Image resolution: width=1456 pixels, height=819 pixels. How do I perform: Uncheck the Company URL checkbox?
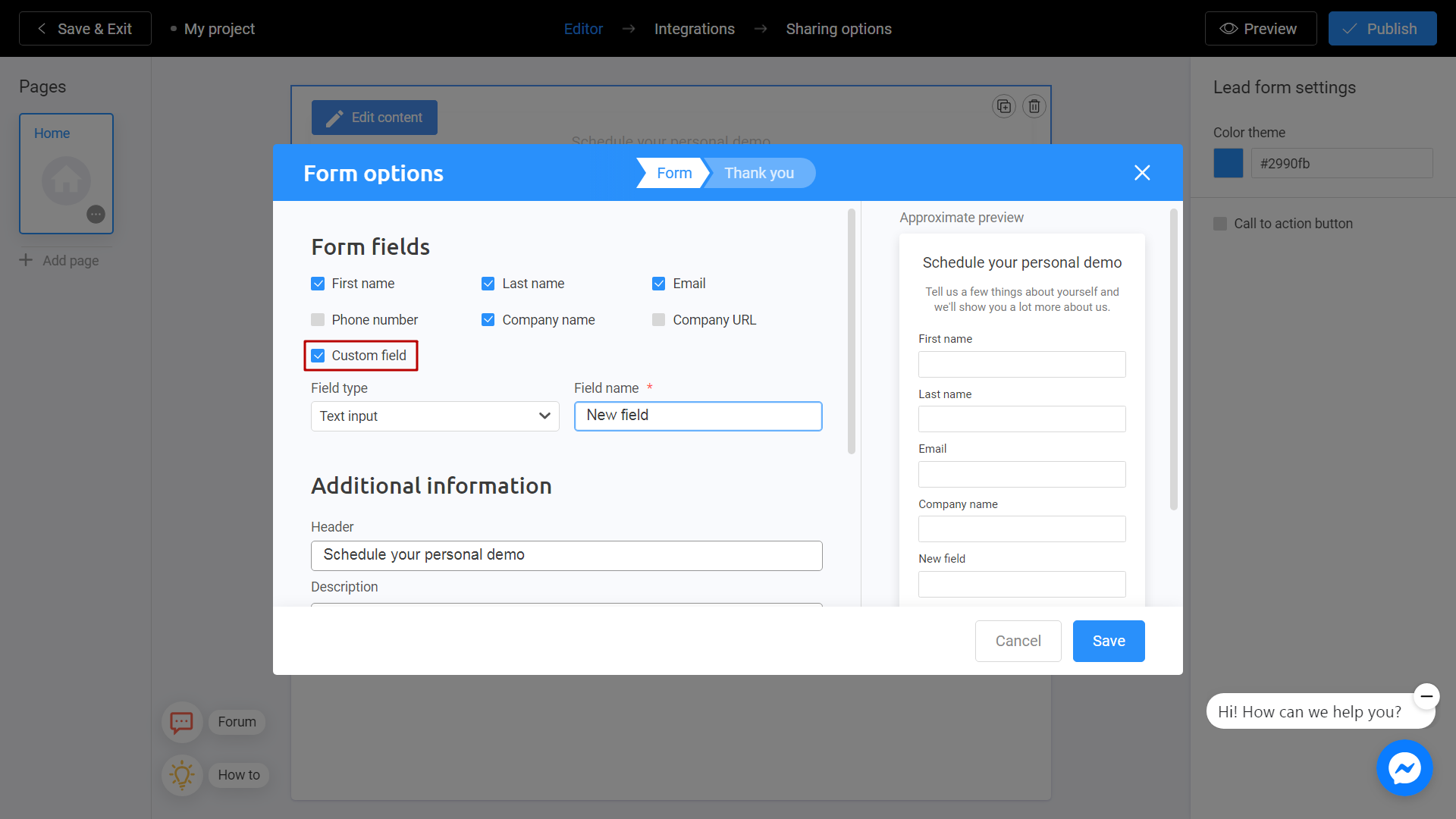[x=658, y=319]
